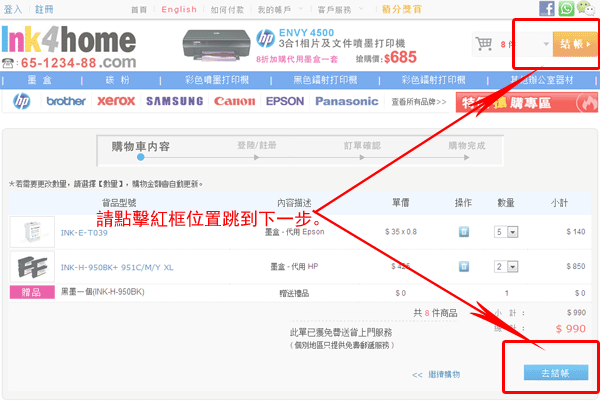
Task: Click the blue 去結帳 button
Action: click(556, 373)
